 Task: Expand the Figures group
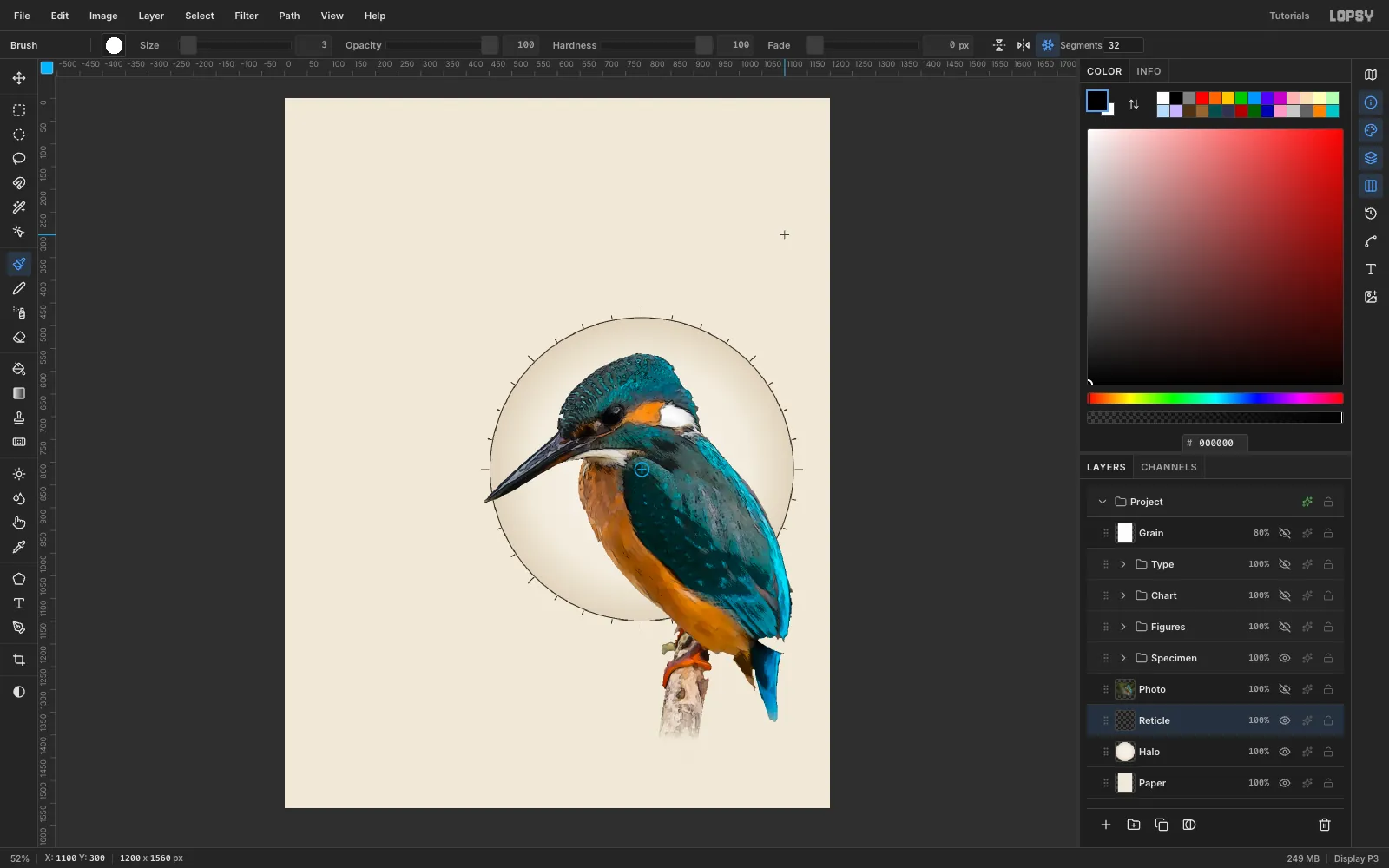tap(1123, 627)
